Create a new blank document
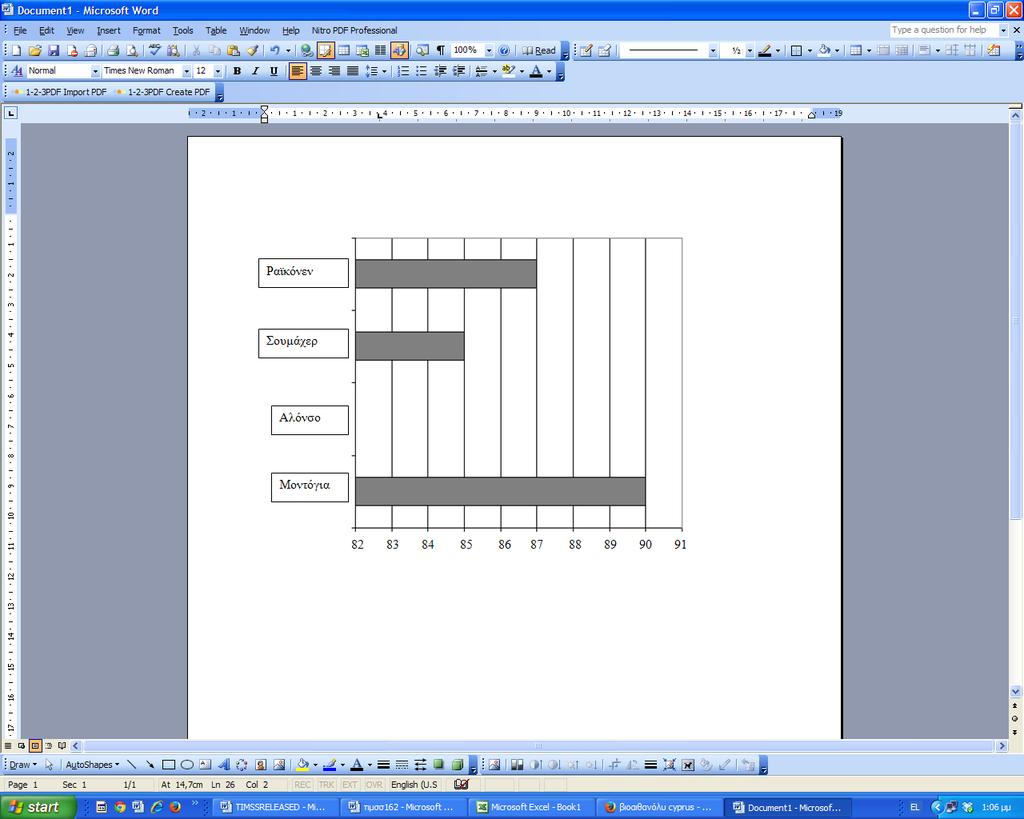The height and width of the screenshot is (819, 1024). pos(16,50)
